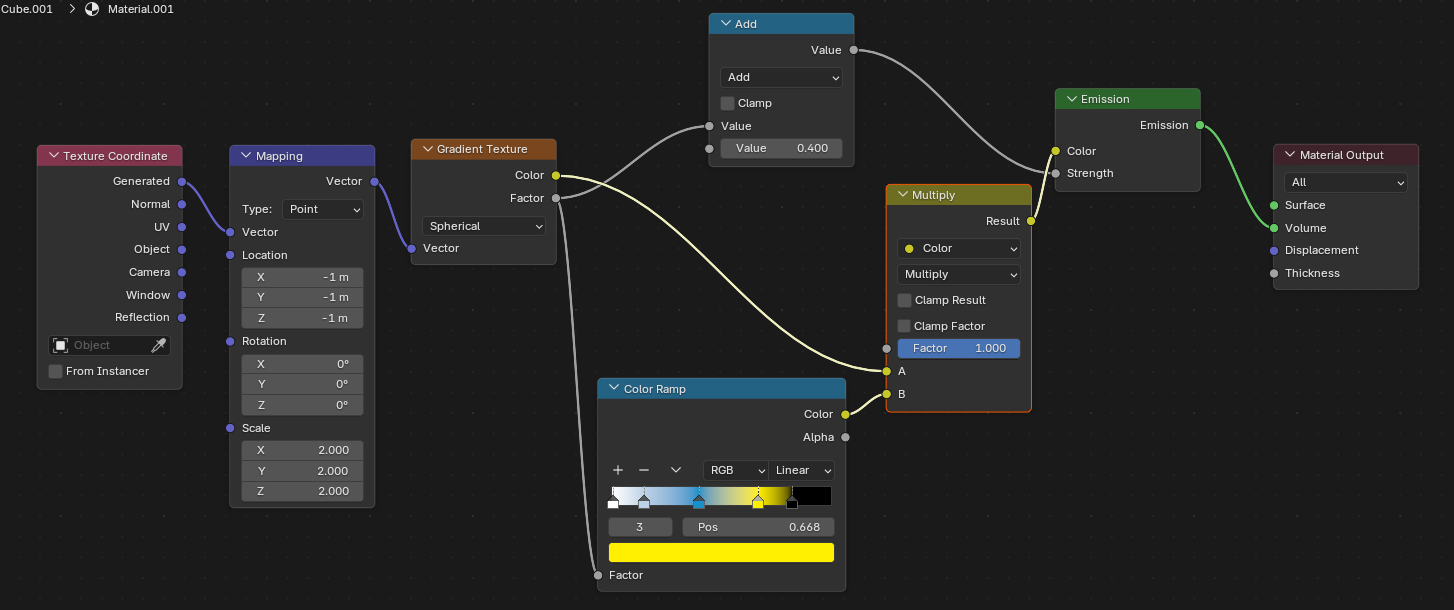This screenshot has width=1454, height=610.
Task: Toggle the Clamp Result checkbox
Action: [x=904, y=300]
